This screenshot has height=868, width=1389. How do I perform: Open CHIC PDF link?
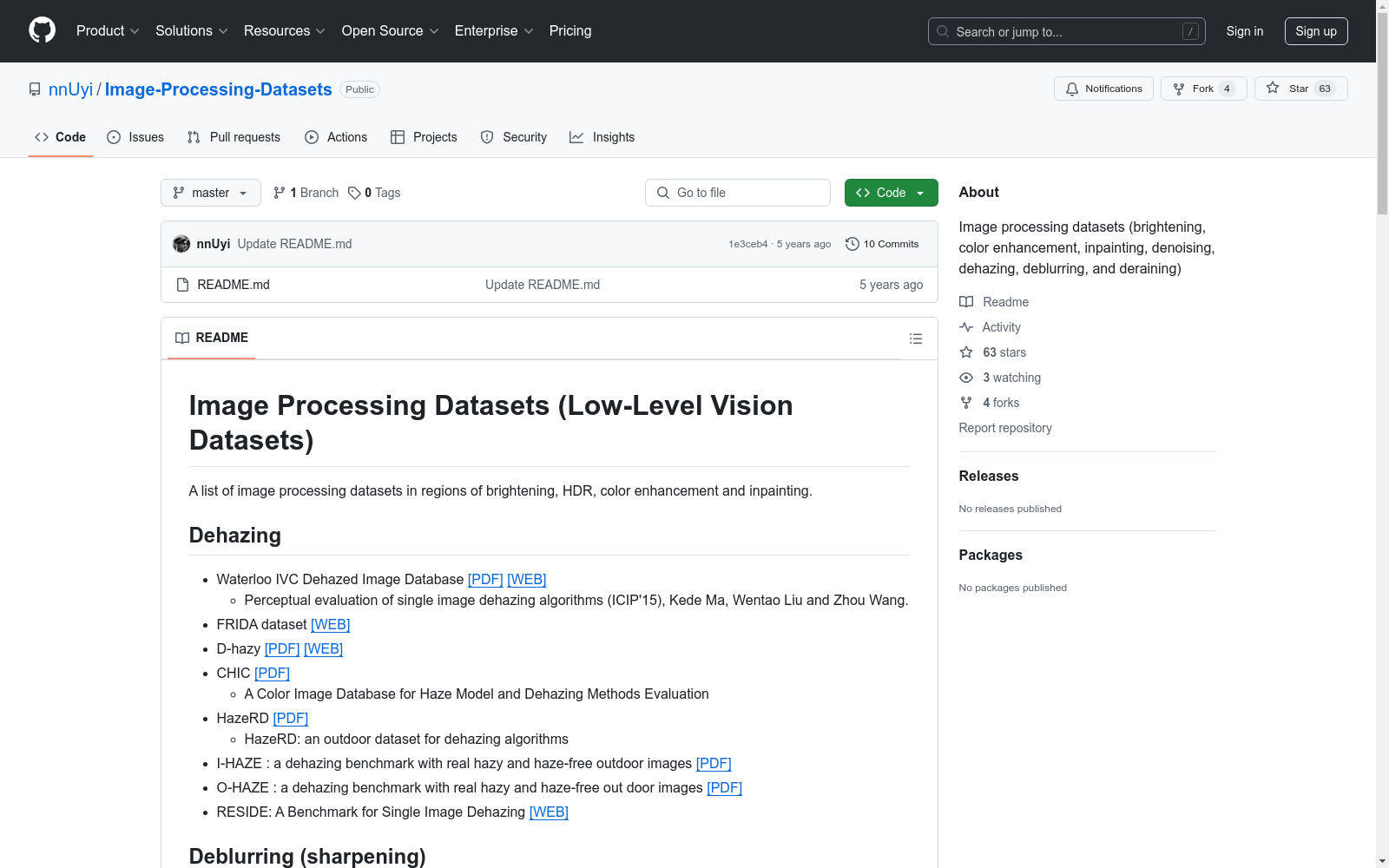pos(272,673)
